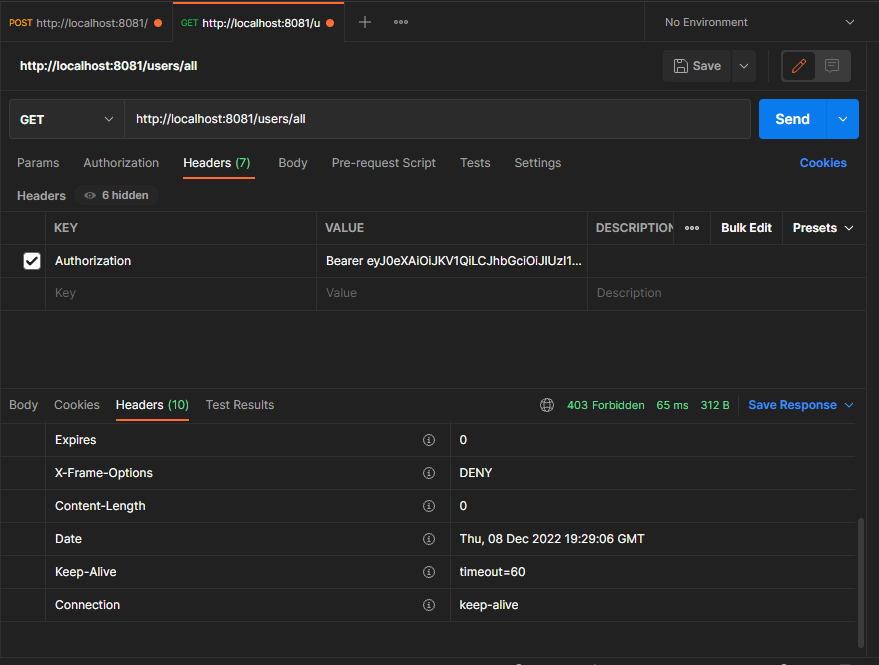Click the three-dot tab options icon
879x665 pixels.
pos(400,21)
